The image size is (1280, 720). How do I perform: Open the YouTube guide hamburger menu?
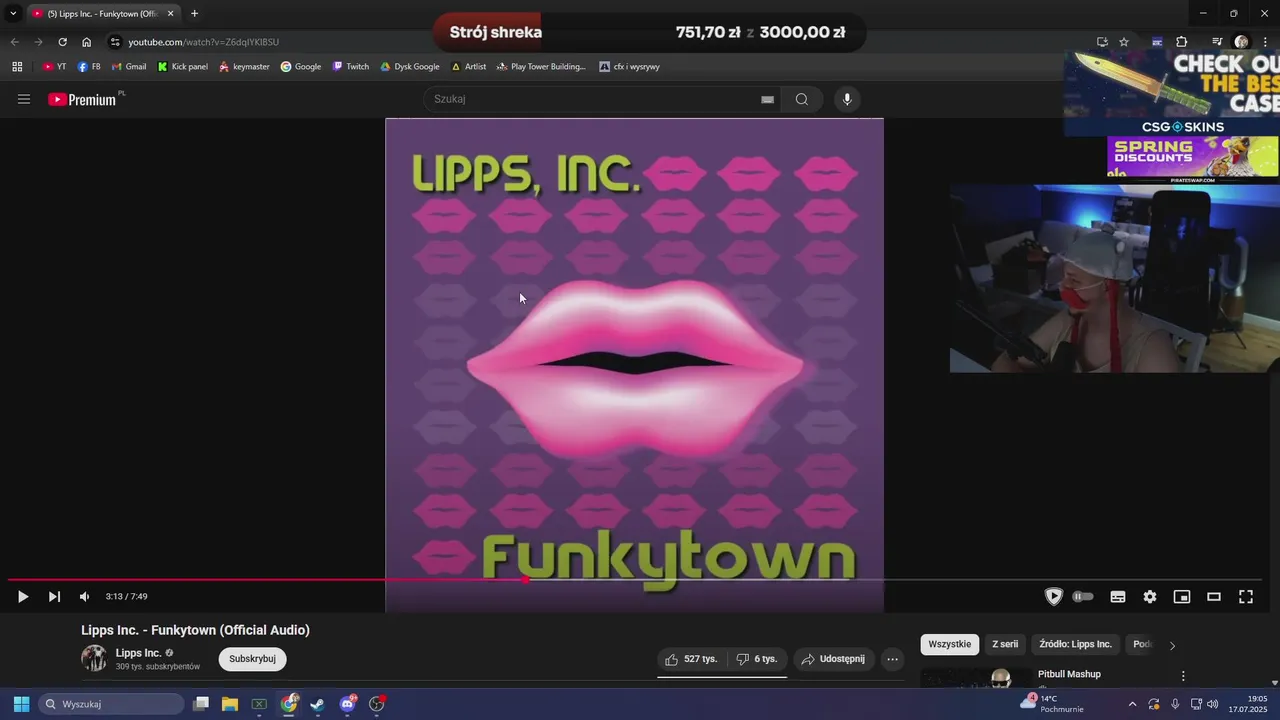click(x=24, y=99)
